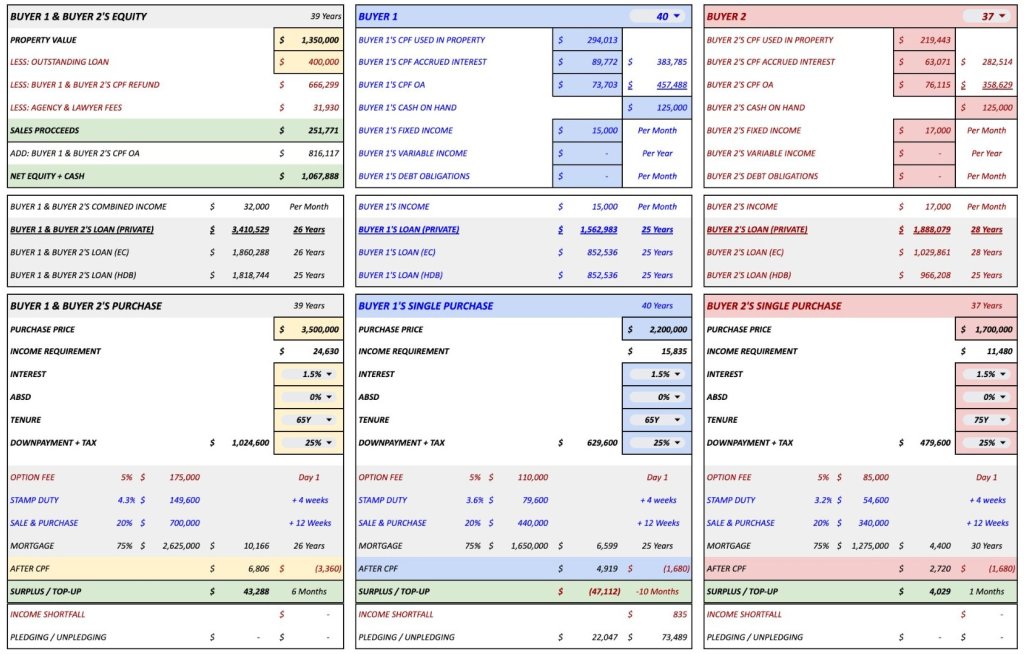Image resolution: width=1024 pixels, height=654 pixels.
Task: Open joint purchase interest 1.5% dropdown
Action: [x=309, y=374]
